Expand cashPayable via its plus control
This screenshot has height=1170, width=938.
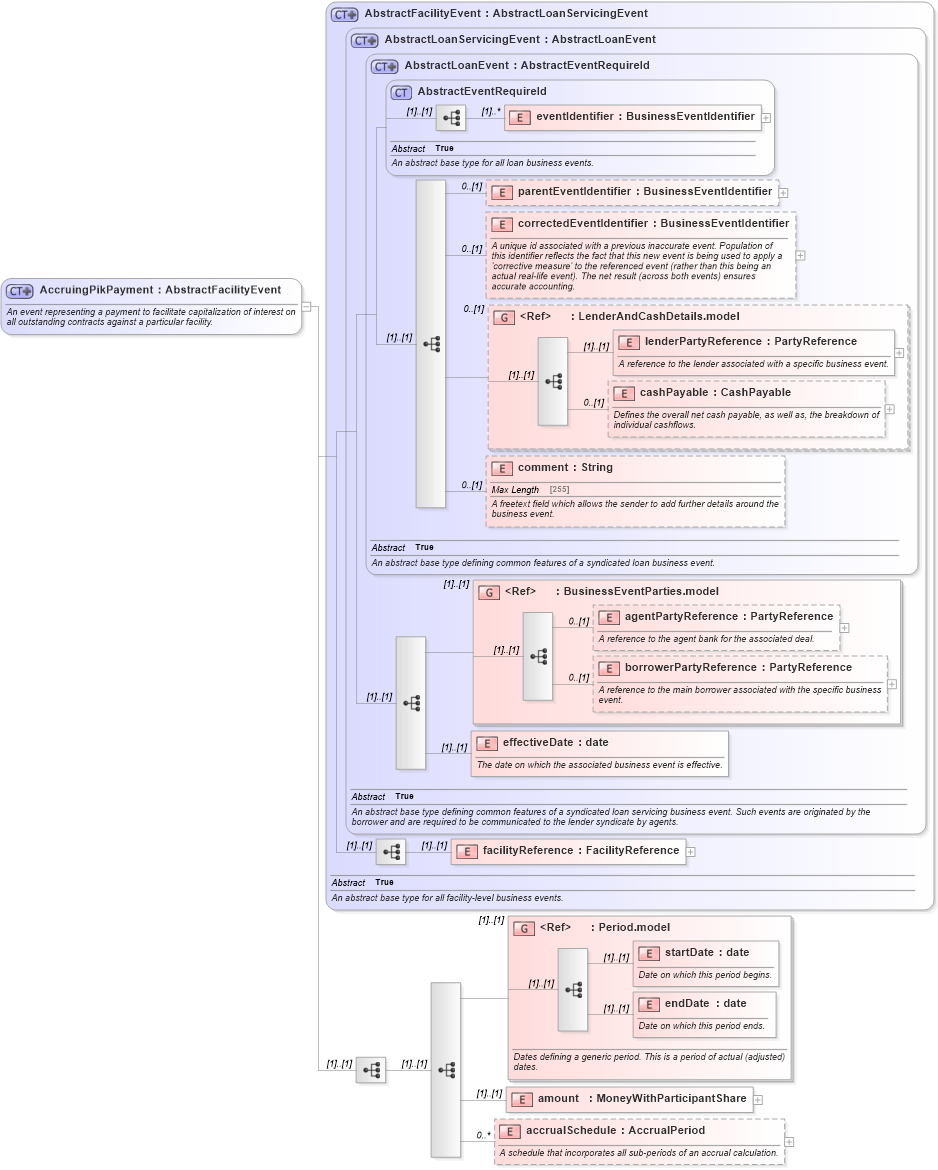888,409
